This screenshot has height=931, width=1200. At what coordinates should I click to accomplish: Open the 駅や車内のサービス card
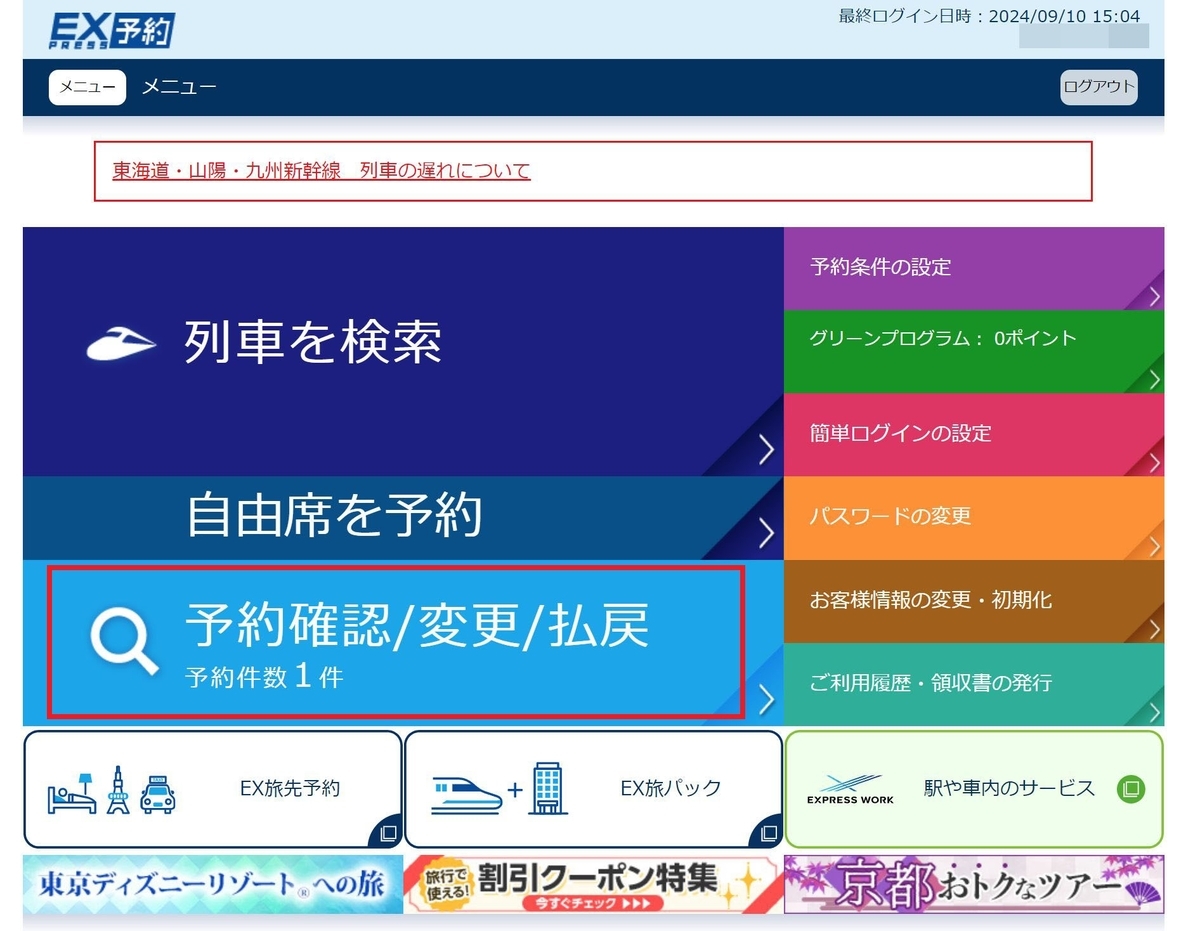pyautogui.click(x=974, y=789)
